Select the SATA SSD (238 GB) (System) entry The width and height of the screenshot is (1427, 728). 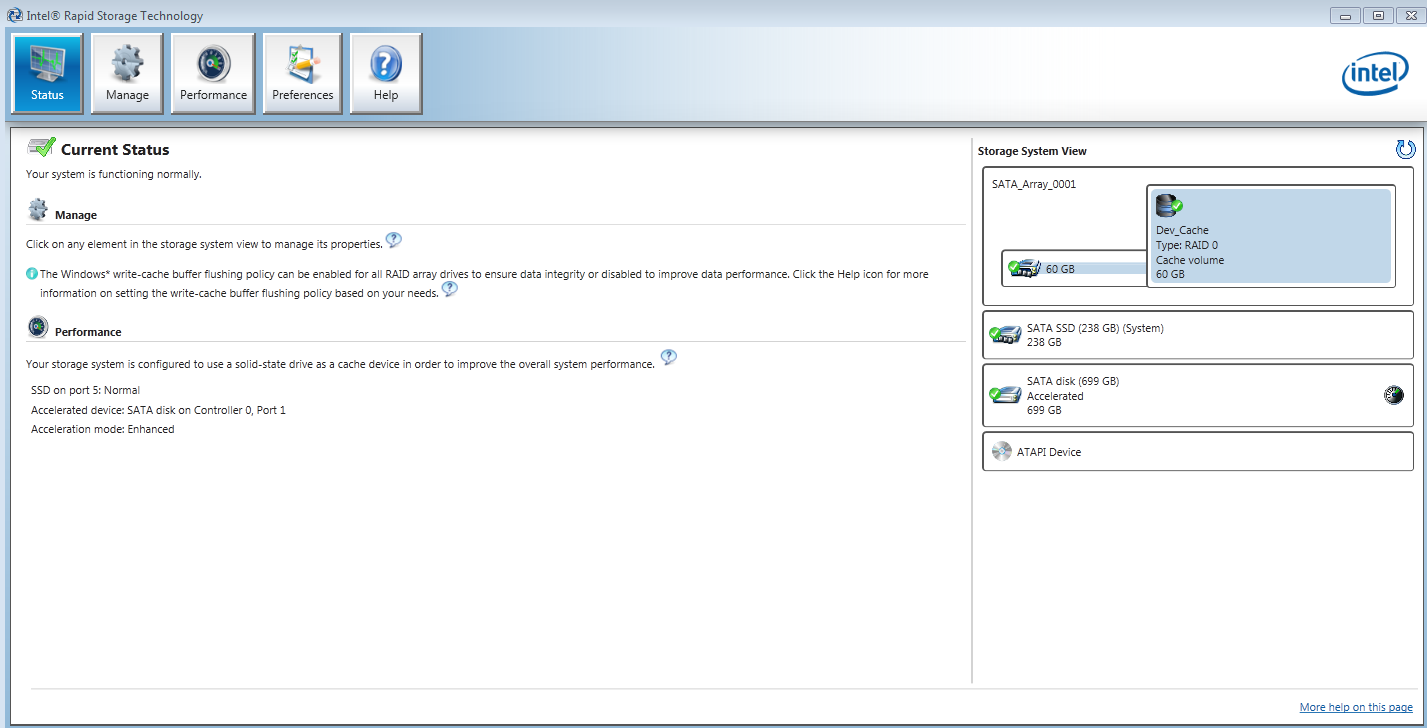pyautogui.click(x=1198, y=335)
